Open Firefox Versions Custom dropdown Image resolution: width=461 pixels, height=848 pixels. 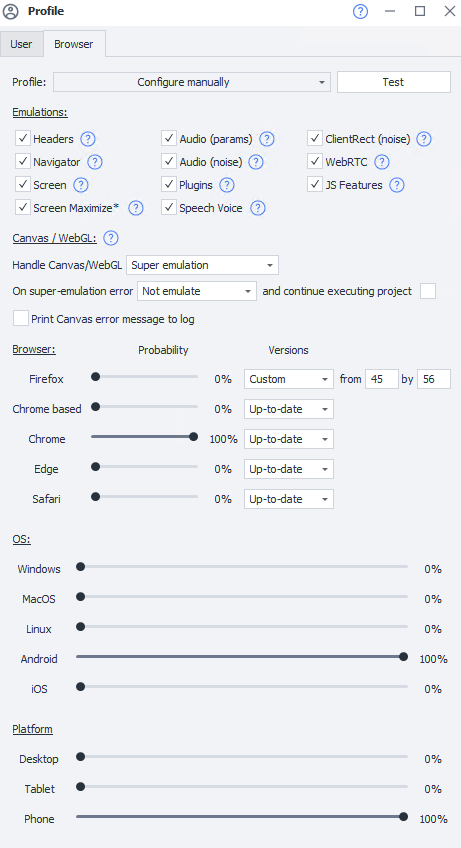pos(289,379)
